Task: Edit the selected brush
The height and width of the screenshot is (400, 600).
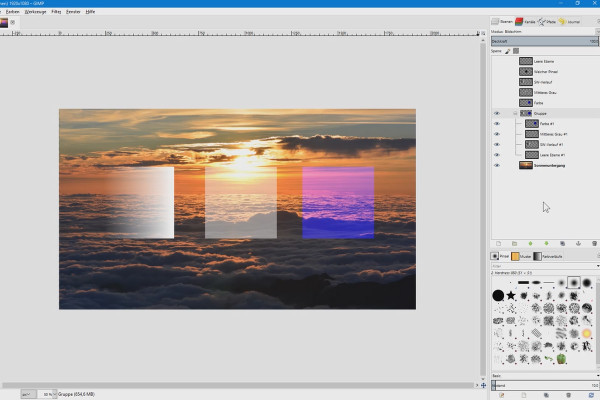Action: point(501,395)
